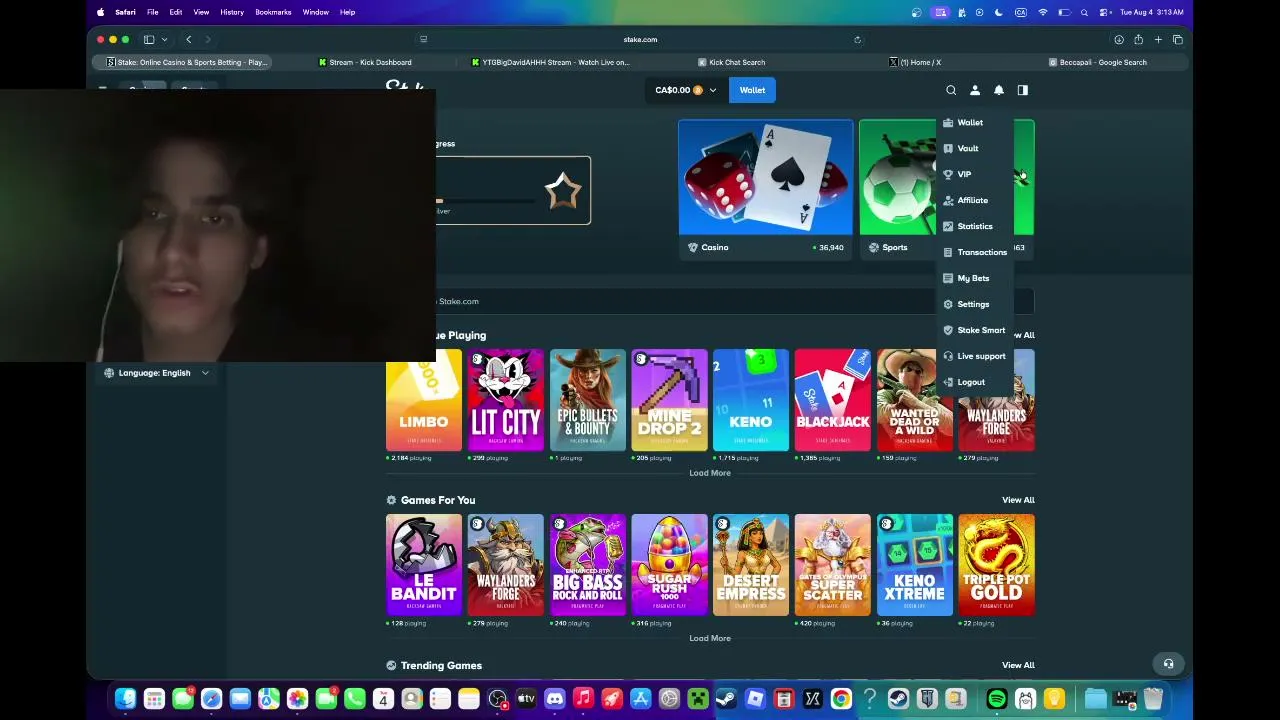The image size is (1280, 720).
Task: Switch to the (1) Home / X tab
Action: point(915,62)
